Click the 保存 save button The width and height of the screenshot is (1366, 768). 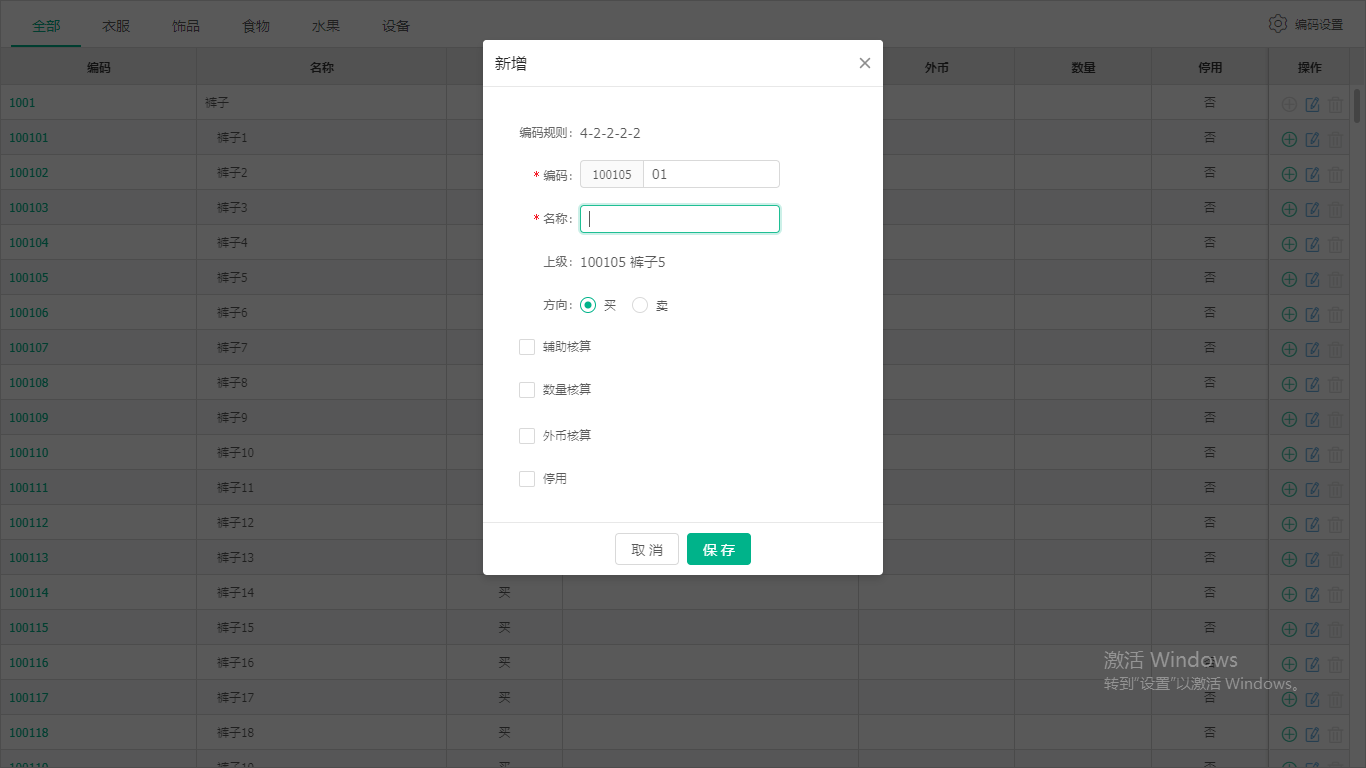click(718, 548)
